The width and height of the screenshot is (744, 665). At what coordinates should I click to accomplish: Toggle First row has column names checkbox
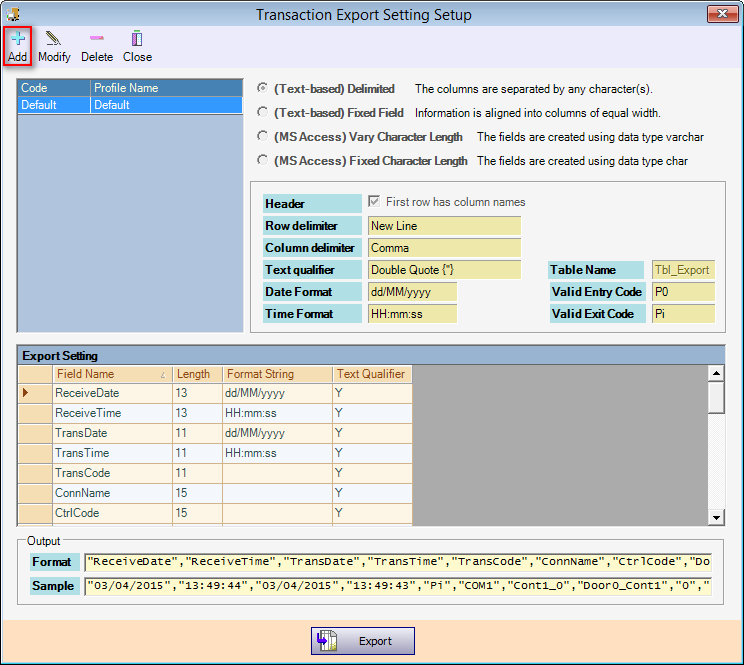click(x=375, y=202)
